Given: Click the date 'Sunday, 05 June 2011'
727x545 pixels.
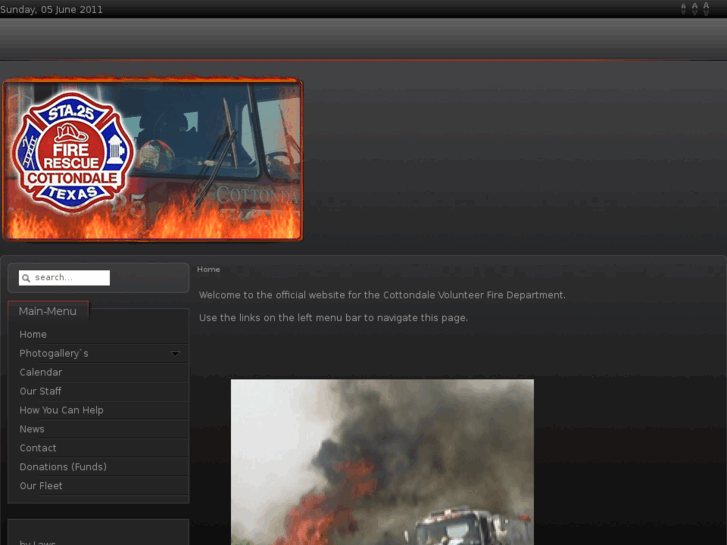Looking at the screenshot, I should click(x=51, y=9).
